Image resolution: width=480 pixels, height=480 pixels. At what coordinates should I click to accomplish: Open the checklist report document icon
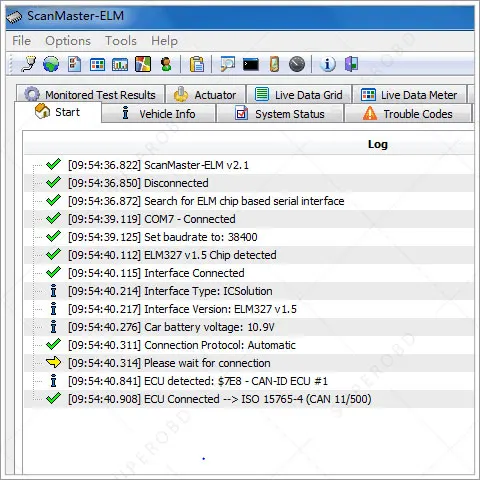pos(74,64)
